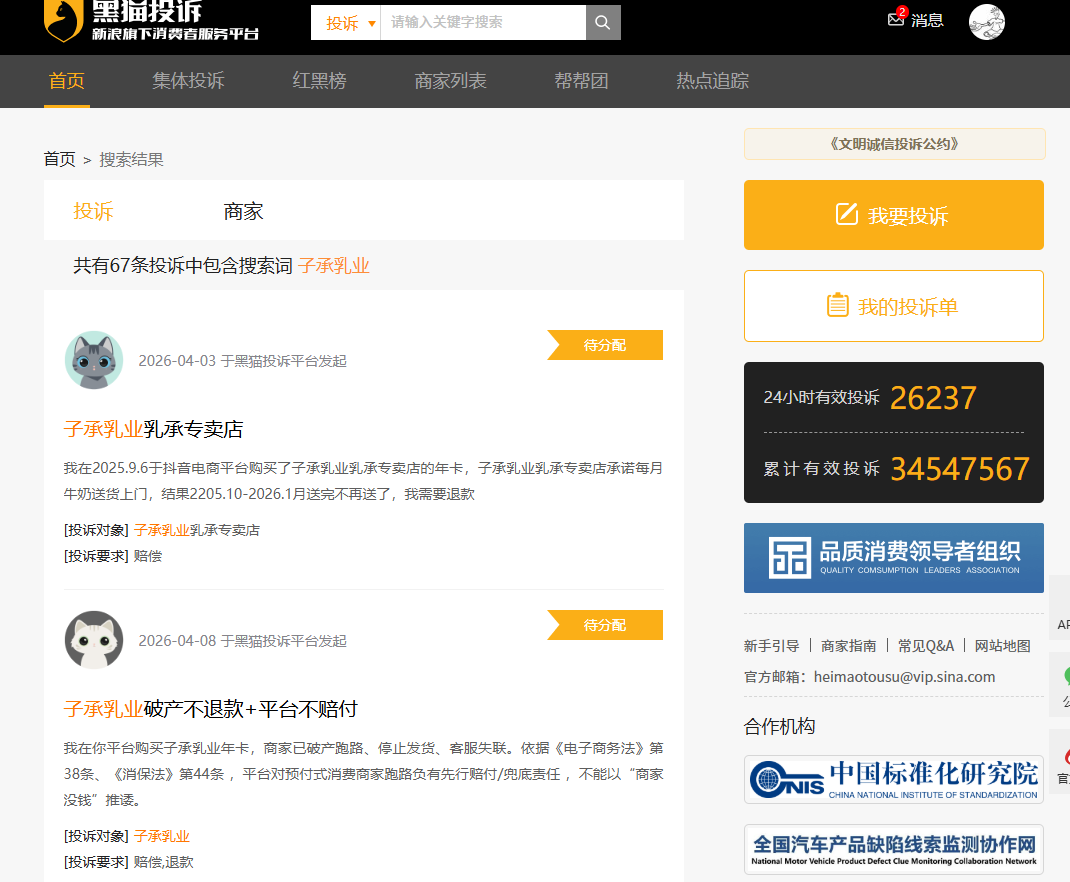Open 红黑榜 navigation item
Viewport: 1070px width, 882px height.
pos(319,81)
